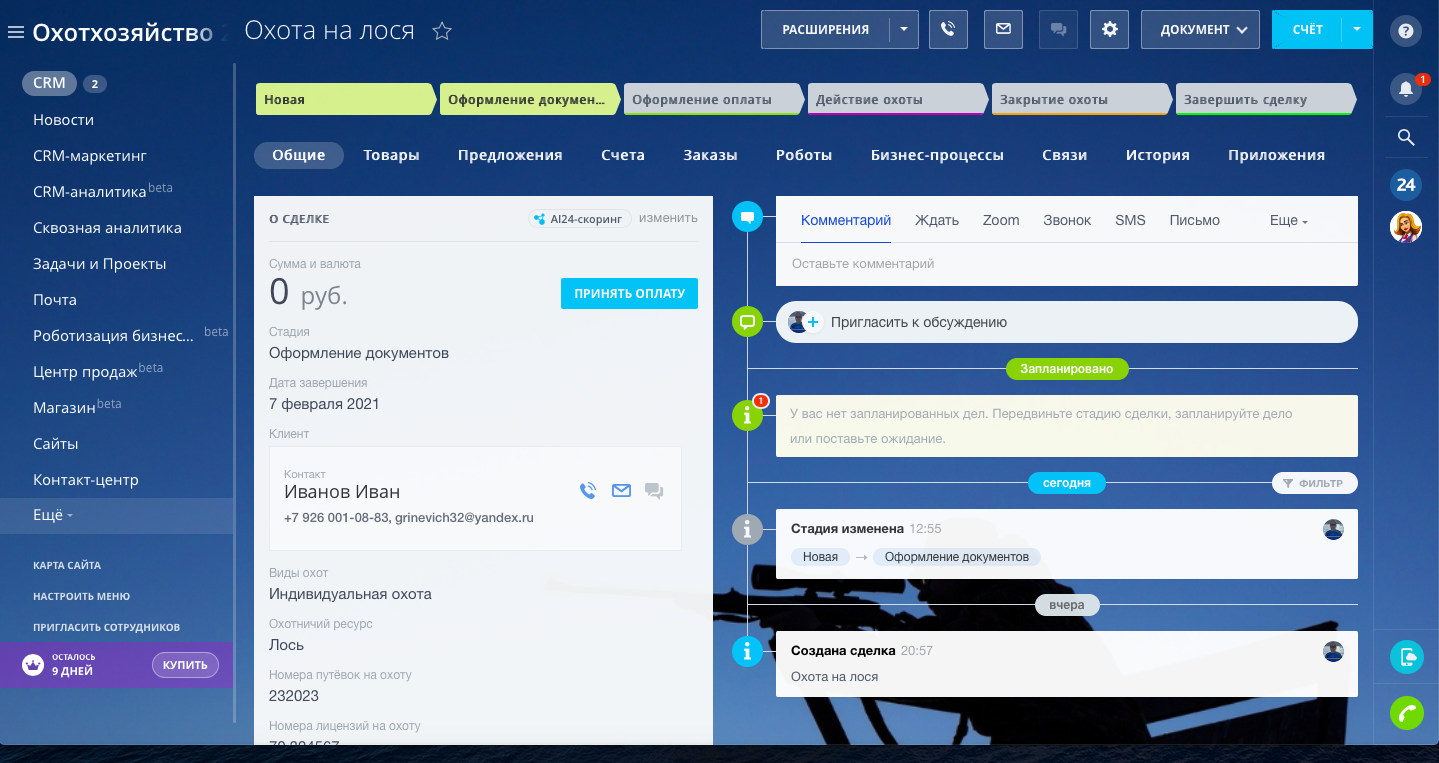
Task: Select the Роботы tab
Action: 804,155
